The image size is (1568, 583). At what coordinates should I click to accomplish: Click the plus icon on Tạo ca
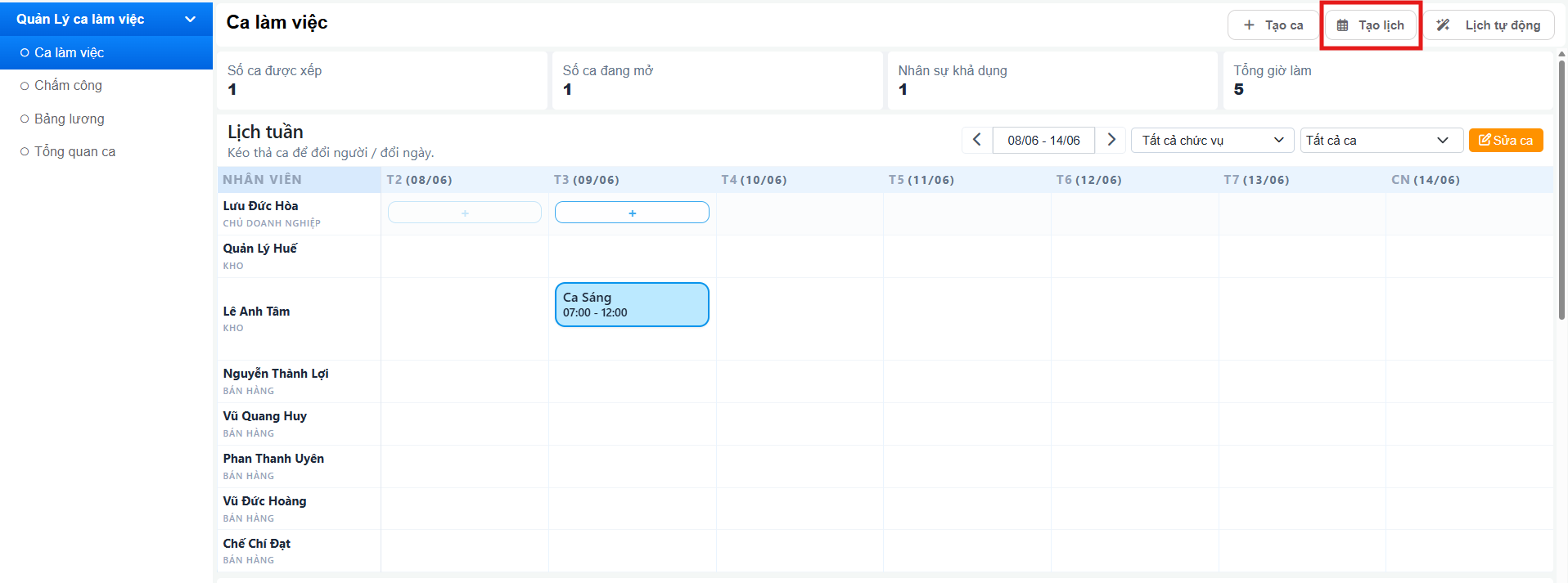click(x=1249, y=25)
